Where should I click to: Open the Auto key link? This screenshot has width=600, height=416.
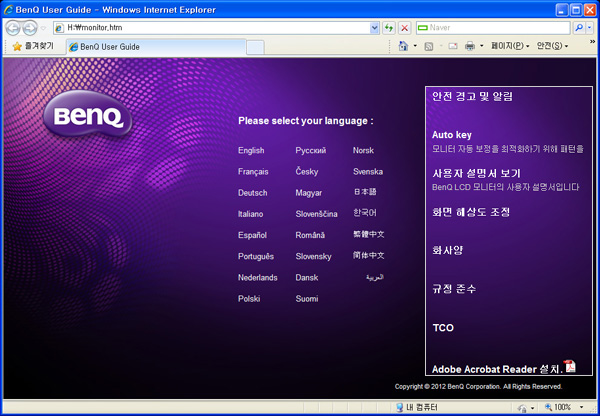452,135
